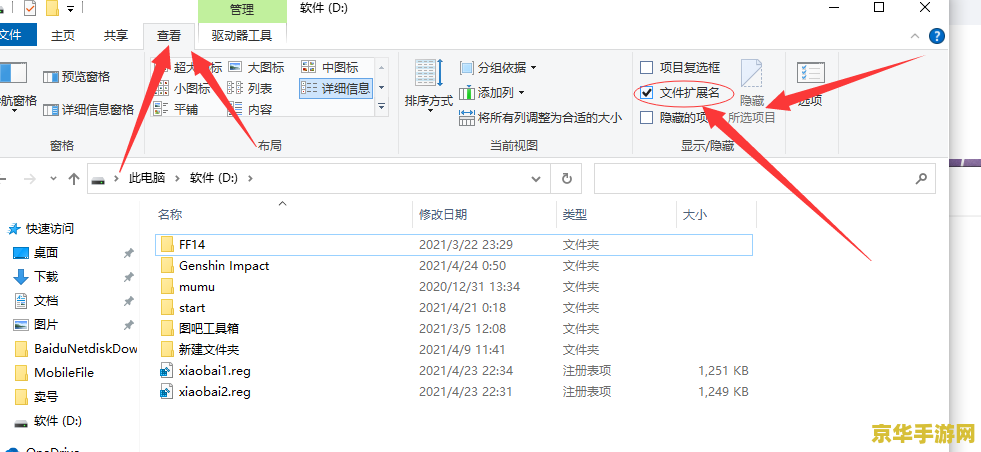This screenshot has height=452, width=981.
Task: Select the start folder
Action: (454, 307)
